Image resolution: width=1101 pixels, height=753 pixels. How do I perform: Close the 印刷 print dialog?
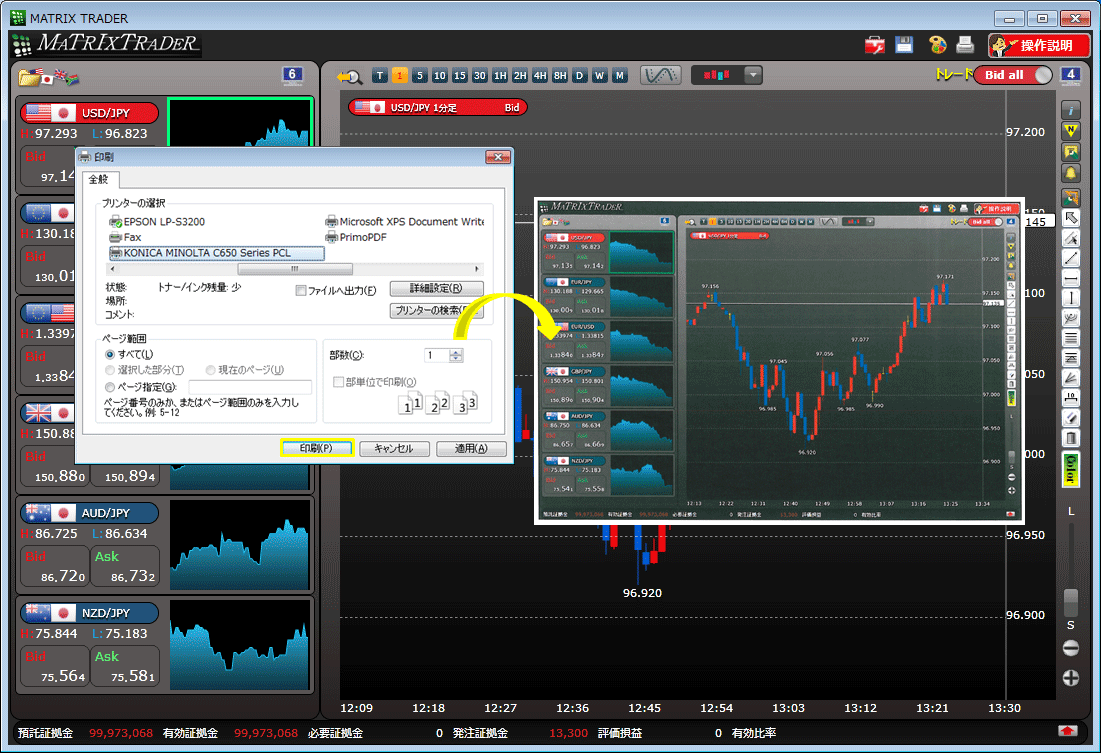point(498,157)
